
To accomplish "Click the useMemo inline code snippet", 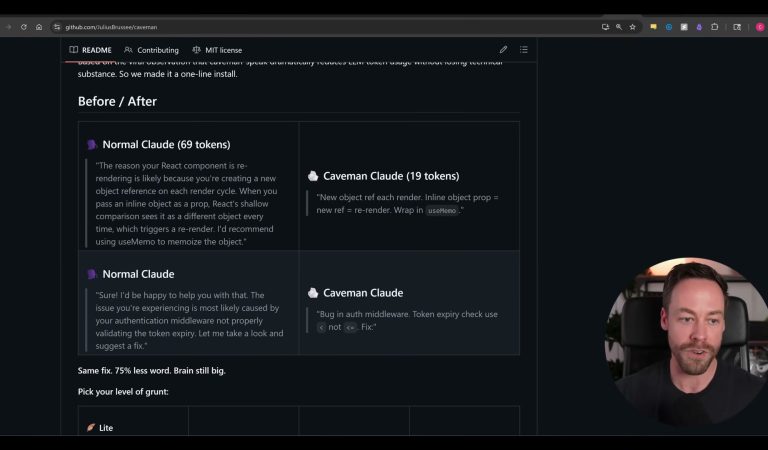I will [x=442, y=211].
